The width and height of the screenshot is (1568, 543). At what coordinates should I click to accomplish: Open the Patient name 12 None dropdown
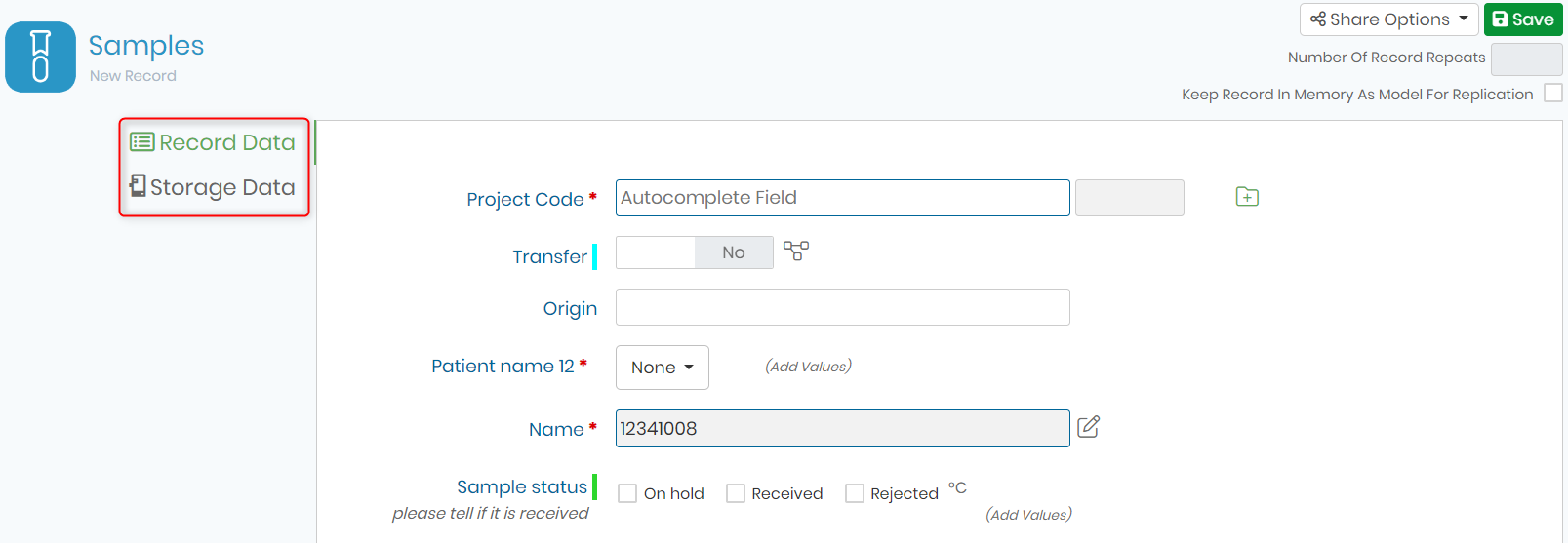click(663, 368)
